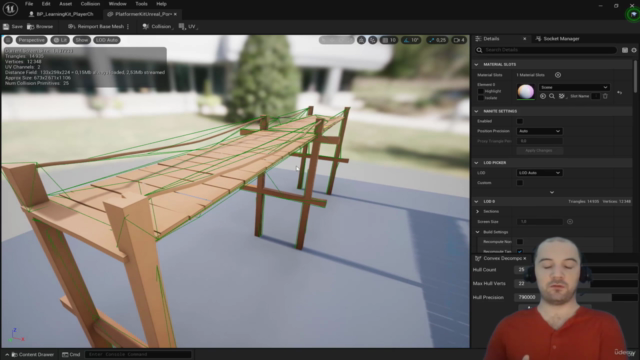Toggle rotation snap set to 10°
This screenshot has width=640, height=360.
coord(411,40)
